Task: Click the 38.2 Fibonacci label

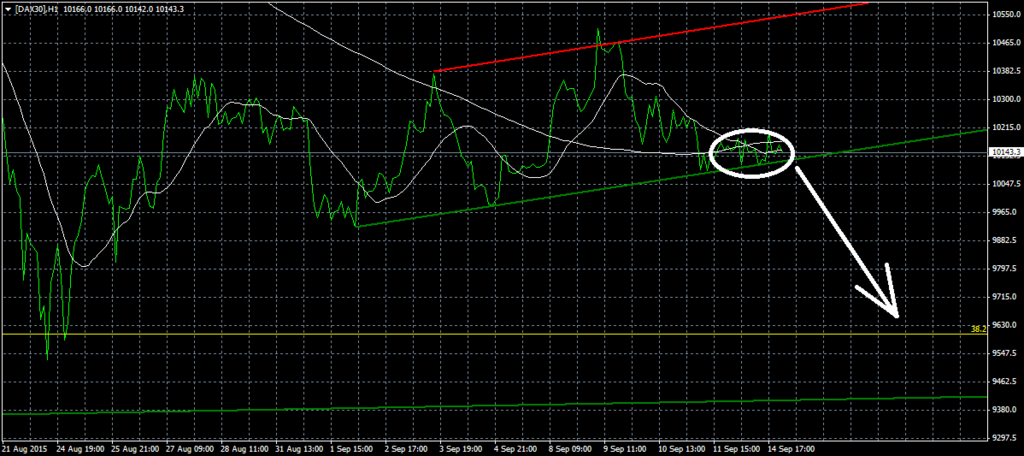Action: [978, 328]
